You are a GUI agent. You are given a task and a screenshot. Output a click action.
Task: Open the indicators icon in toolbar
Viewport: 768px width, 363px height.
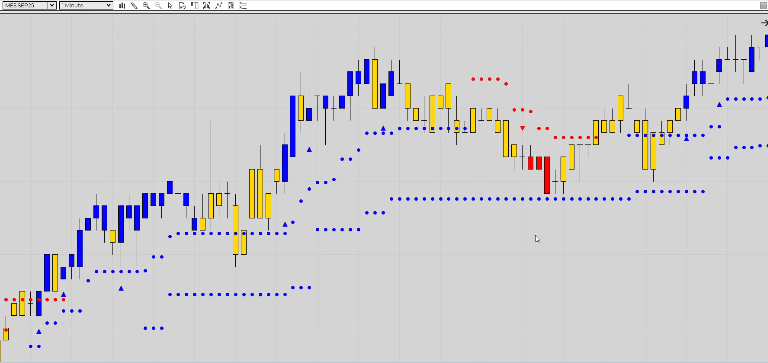(x=206, y=5)
